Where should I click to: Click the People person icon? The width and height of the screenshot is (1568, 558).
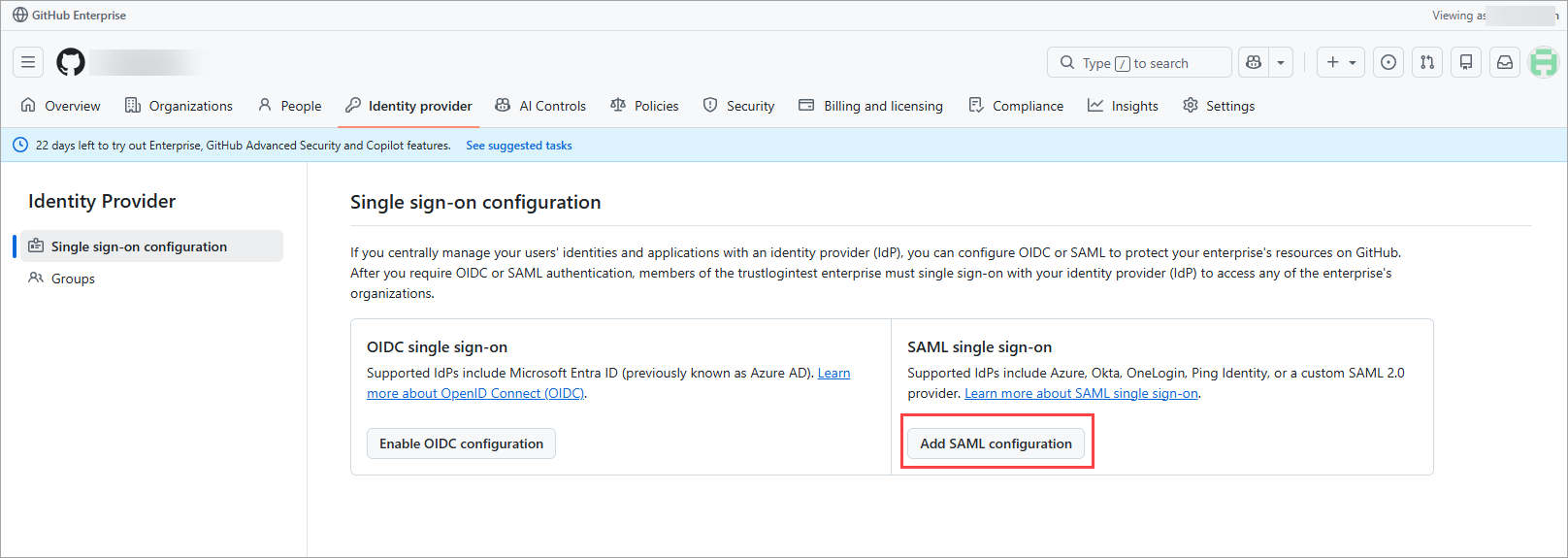coord(265,105)
